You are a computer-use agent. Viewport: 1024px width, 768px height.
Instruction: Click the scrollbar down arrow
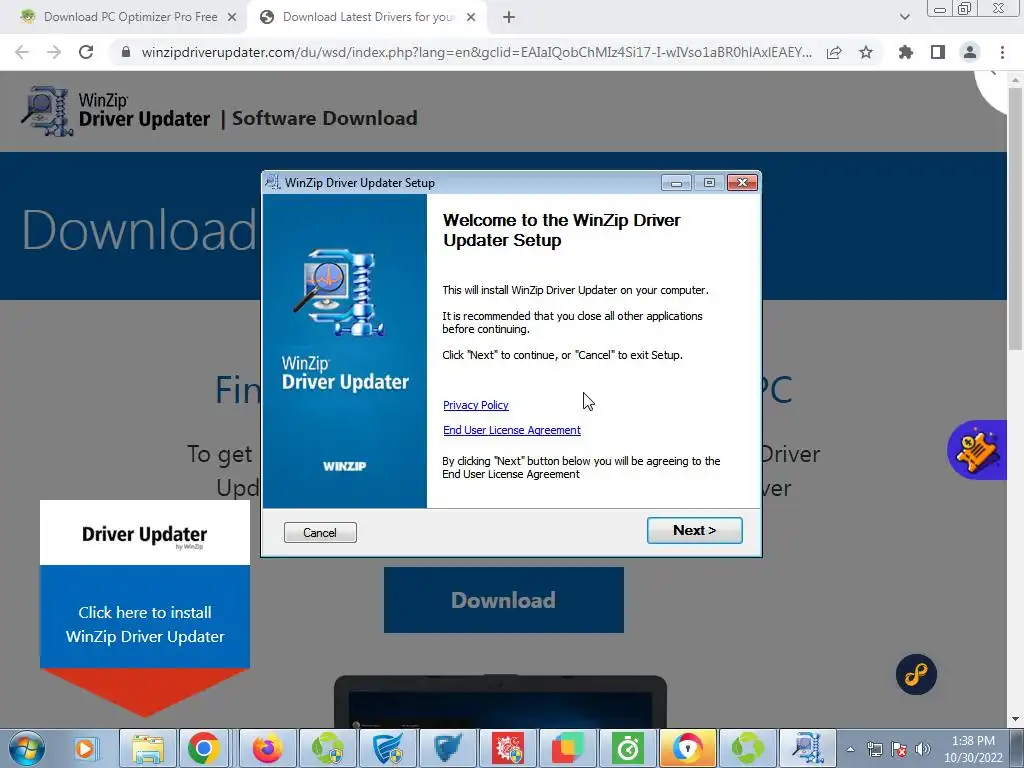1014,719
